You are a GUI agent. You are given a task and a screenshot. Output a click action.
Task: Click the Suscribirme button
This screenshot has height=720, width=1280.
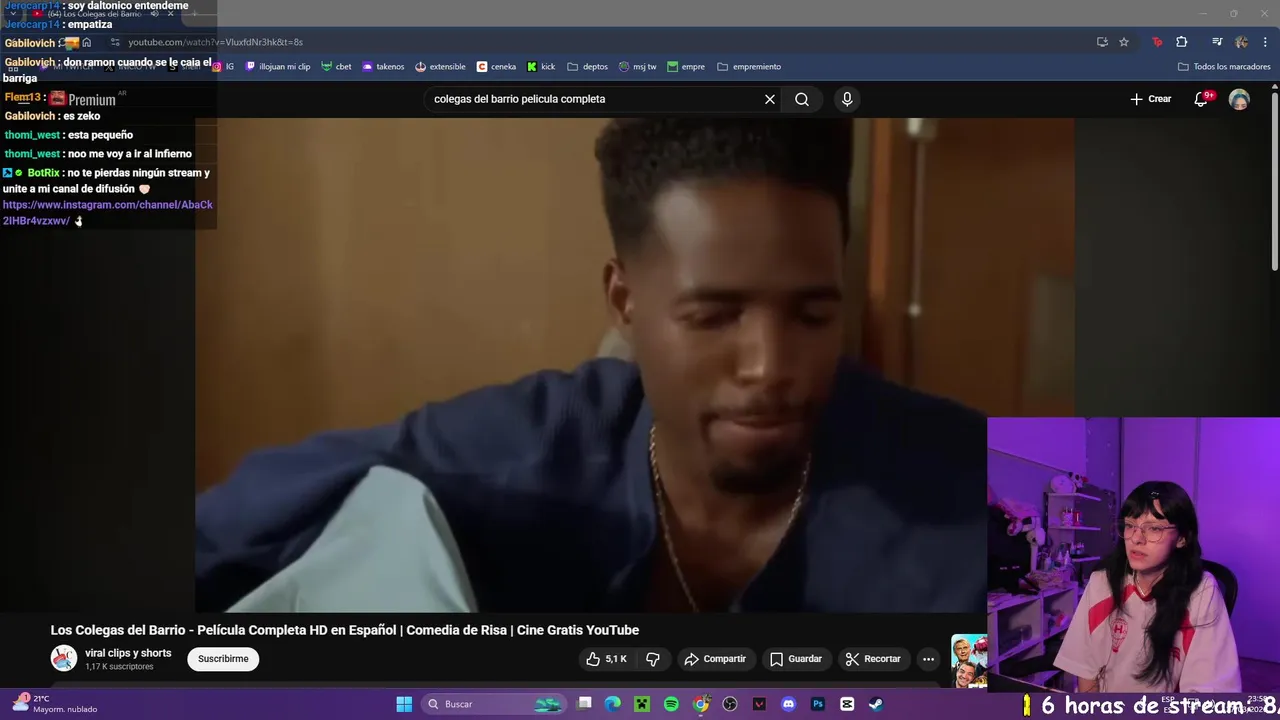[223, 659]
